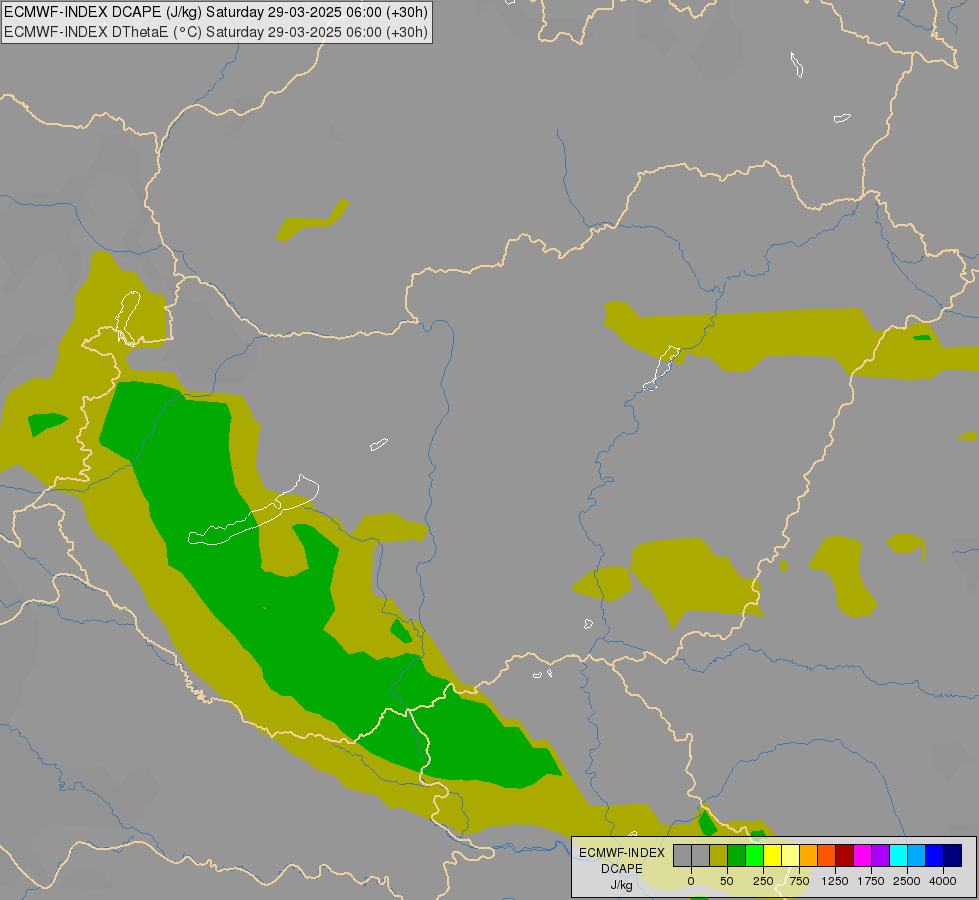Image resolution: width=979 pixels, height=900 pixels.
Task: Click the DCAPE (J/kg) title line
Action: 216,12
